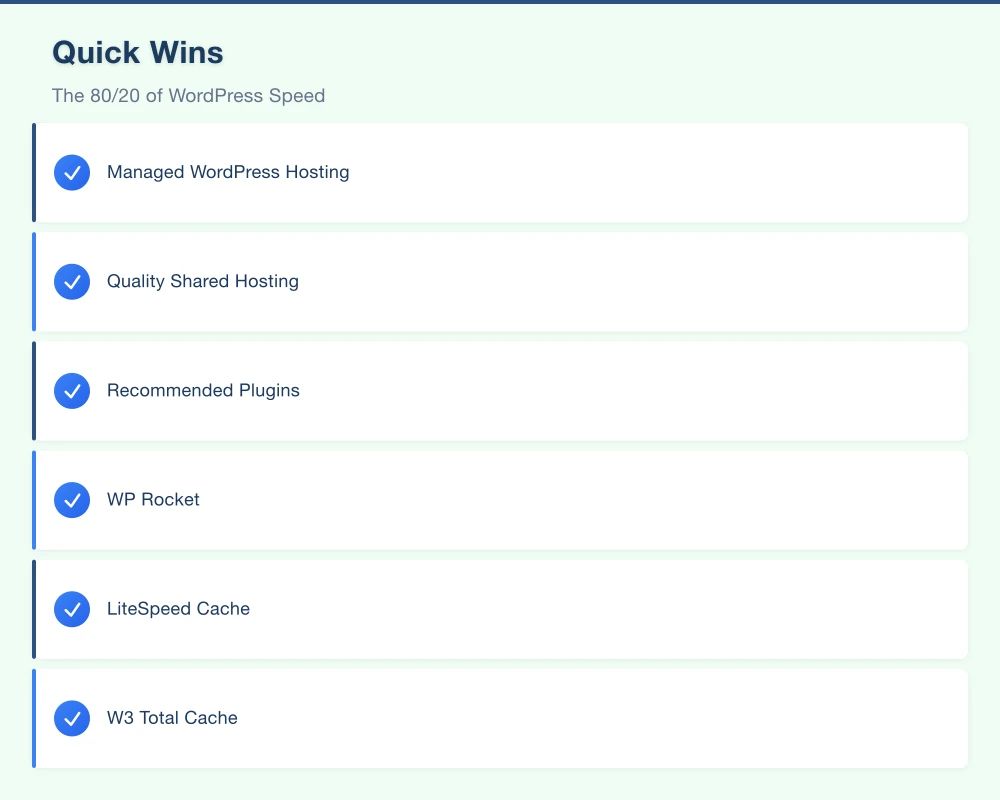Expand the Recommended Plugins card
Viewport: 1000px width, 800px height.
click(x=500, y=391)
